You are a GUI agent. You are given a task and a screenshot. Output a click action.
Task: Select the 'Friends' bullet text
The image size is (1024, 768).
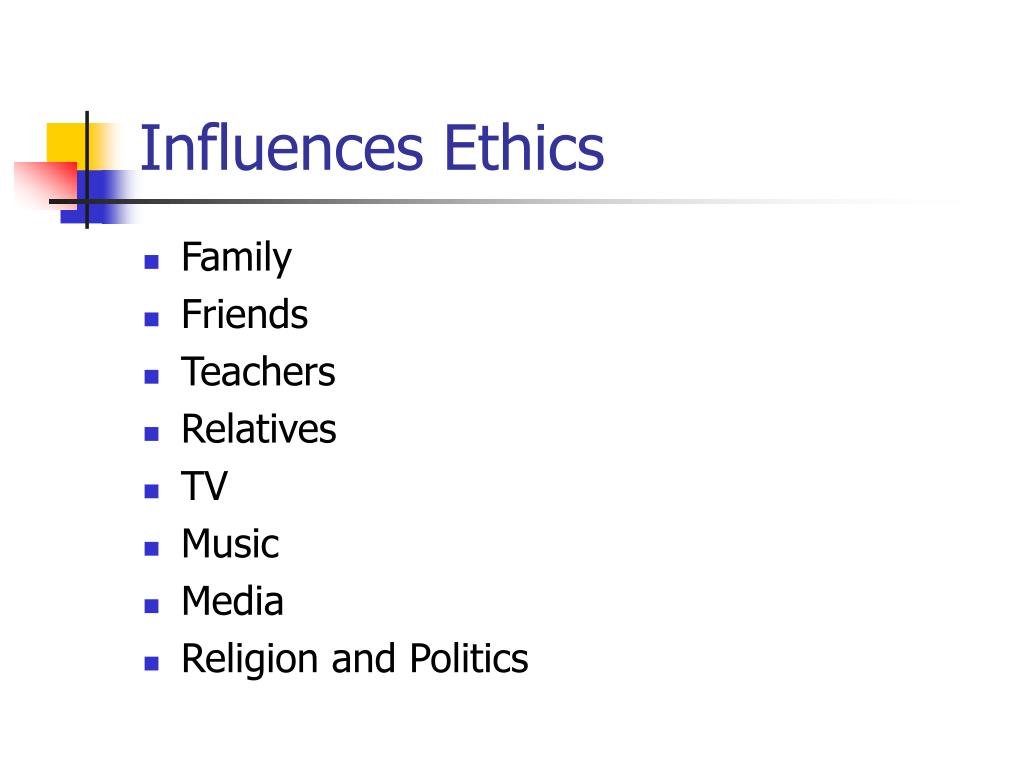pos(244,314)
